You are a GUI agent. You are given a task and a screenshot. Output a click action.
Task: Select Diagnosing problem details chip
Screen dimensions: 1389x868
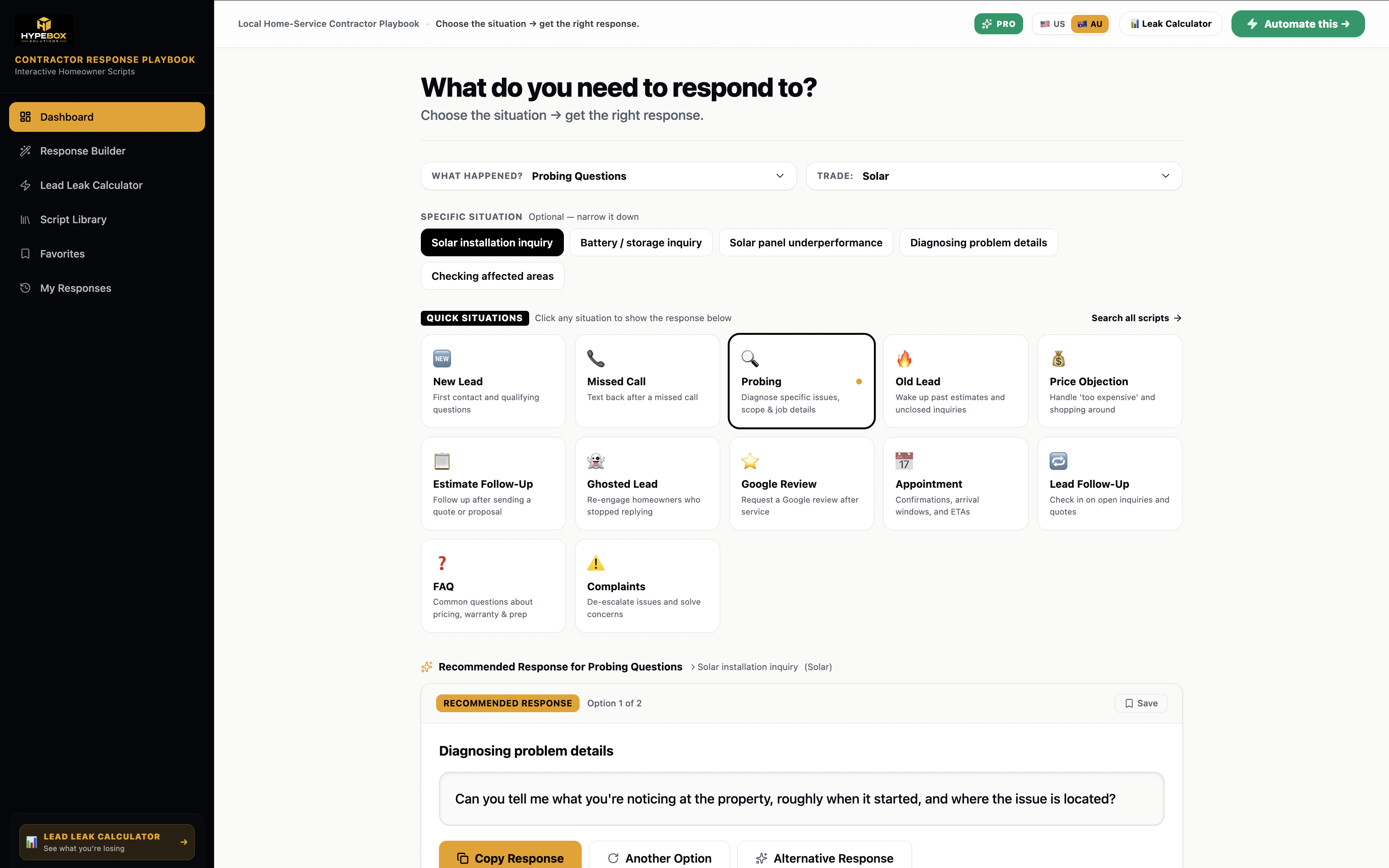[978, 242]
